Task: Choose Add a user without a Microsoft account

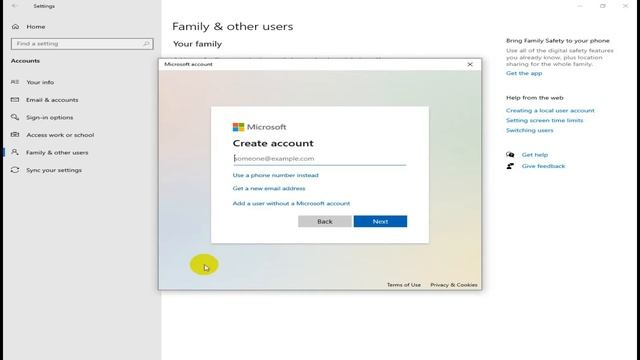Action: coord(291,203)
